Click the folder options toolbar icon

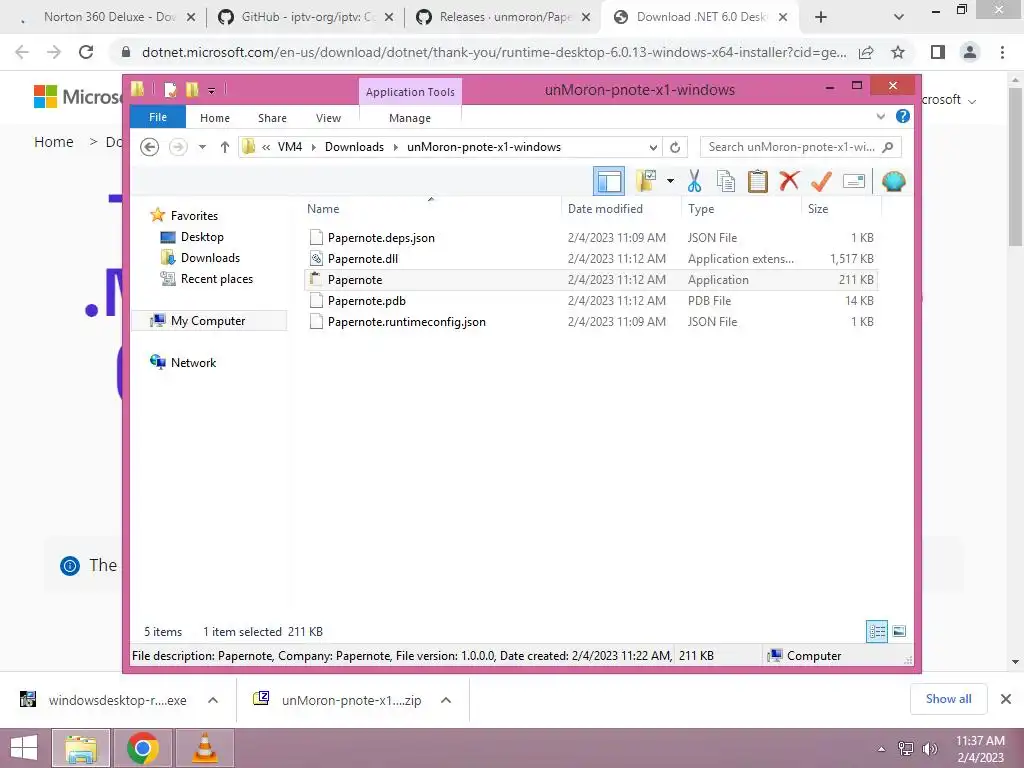646,182
